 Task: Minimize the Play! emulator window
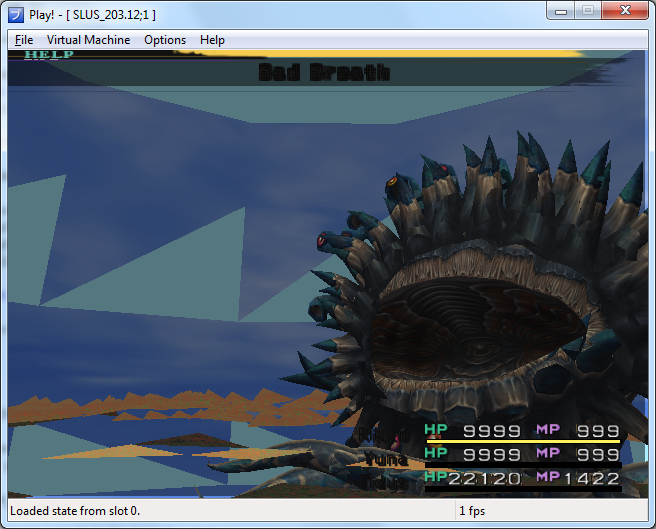click(x=561, y=10)
